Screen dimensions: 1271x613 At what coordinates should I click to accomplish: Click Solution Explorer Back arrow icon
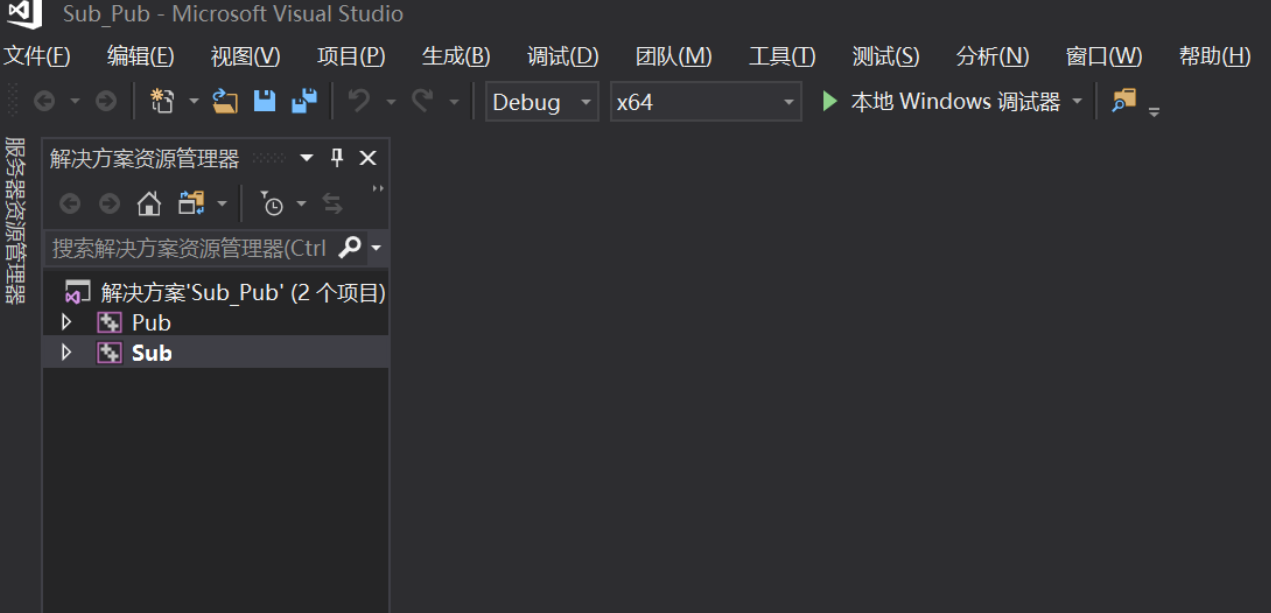70,204
